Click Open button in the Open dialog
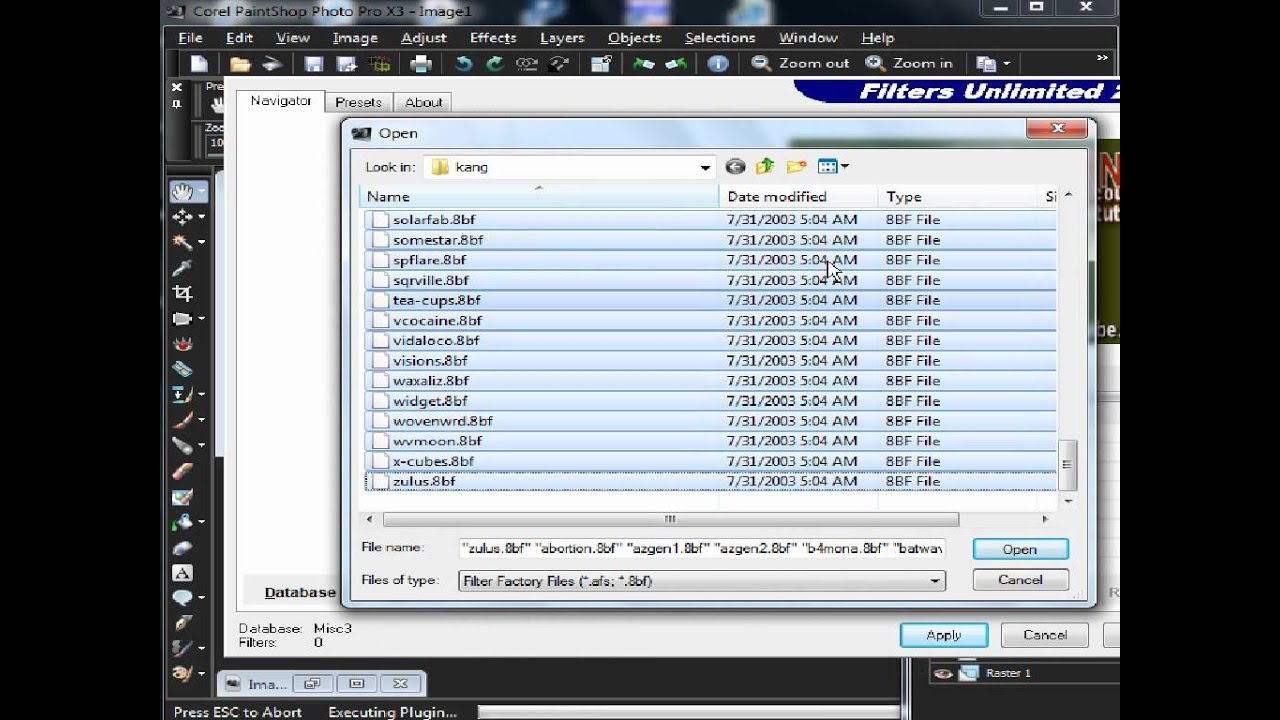This screenshot has width=1280, height=720. (1020, 549)
